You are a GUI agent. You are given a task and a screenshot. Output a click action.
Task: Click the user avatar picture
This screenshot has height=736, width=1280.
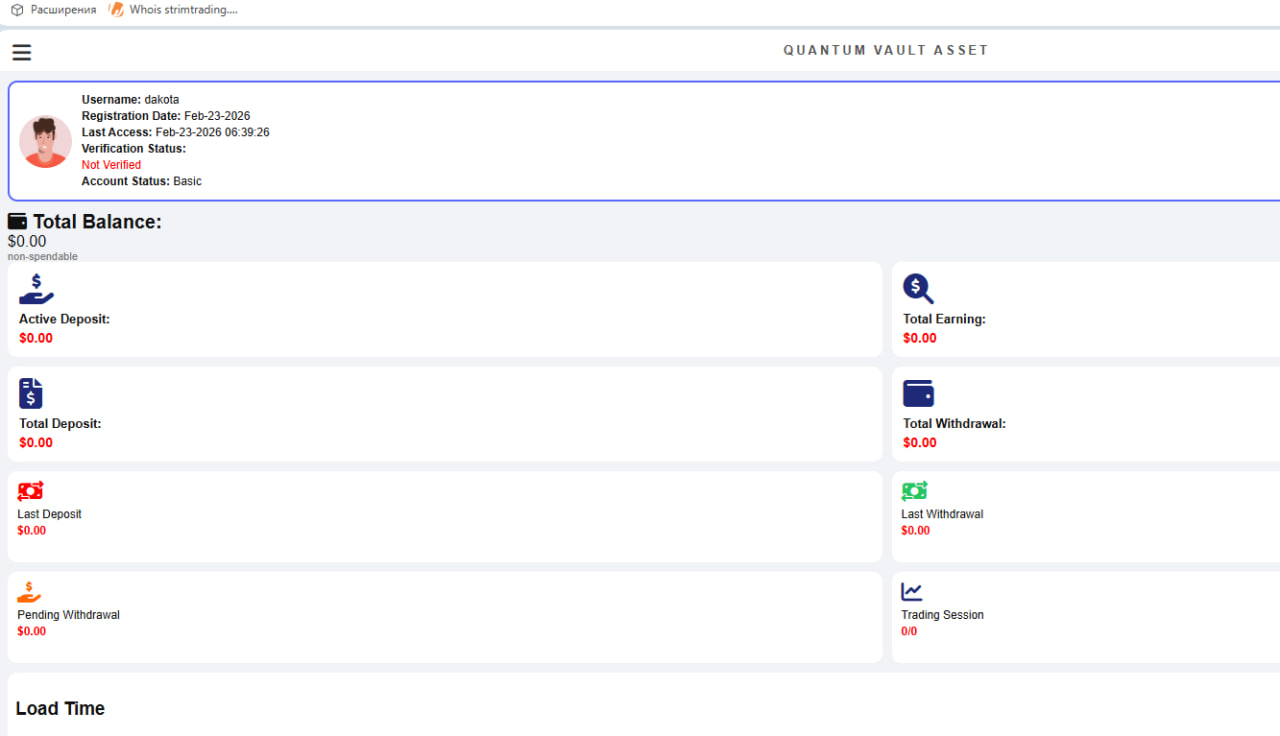click(x=45, y=141)
